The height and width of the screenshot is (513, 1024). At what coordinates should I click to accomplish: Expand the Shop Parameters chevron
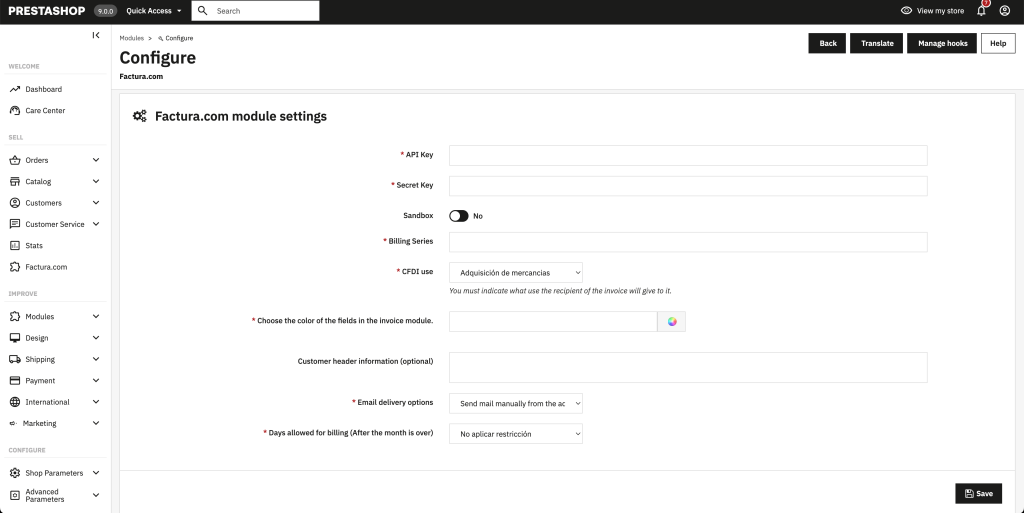(x=96, y=473)
